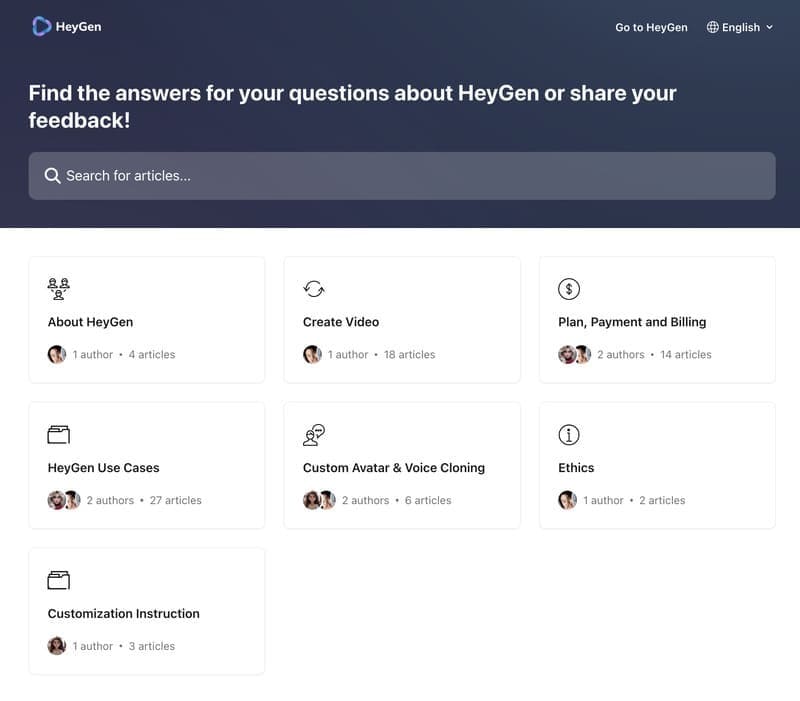Click the HeyGen brand name text

tap(78, 27)
